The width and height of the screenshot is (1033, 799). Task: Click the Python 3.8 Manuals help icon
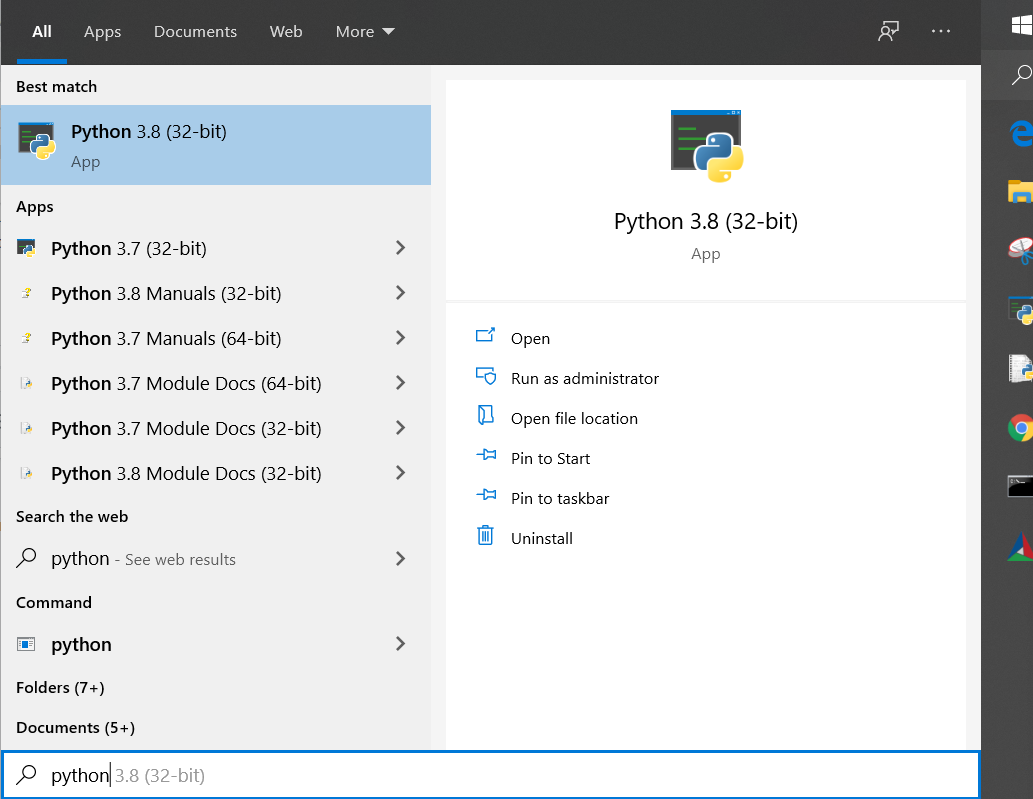pos(26,293)
